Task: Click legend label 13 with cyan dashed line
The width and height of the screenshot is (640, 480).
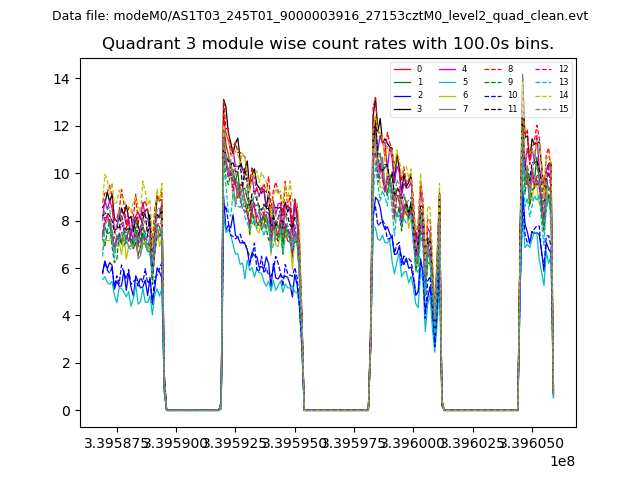Action: click(563, 82)
